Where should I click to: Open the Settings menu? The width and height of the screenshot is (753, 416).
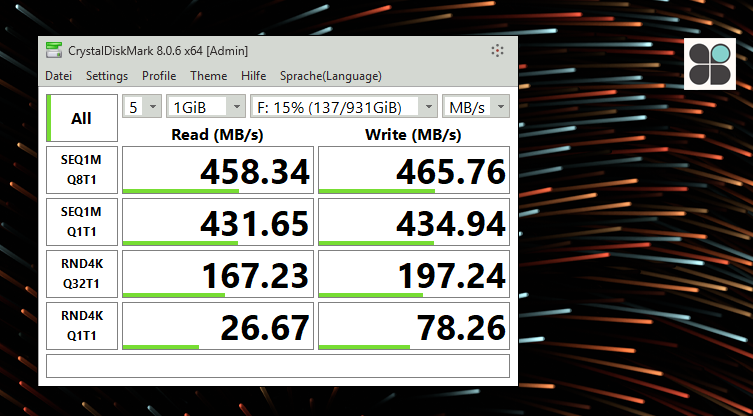tap(107, 76)
